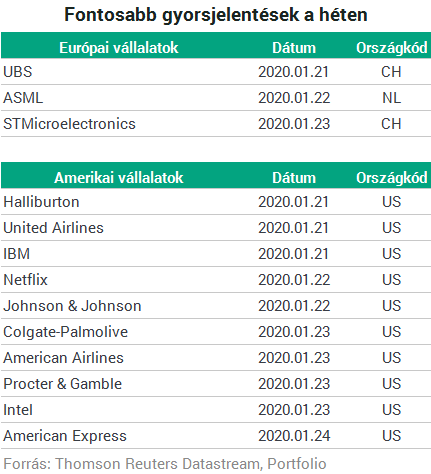The height and width of the screenshot is (474, 431).
Task: Select the NL country code cell
Action: tap(391, 98)
